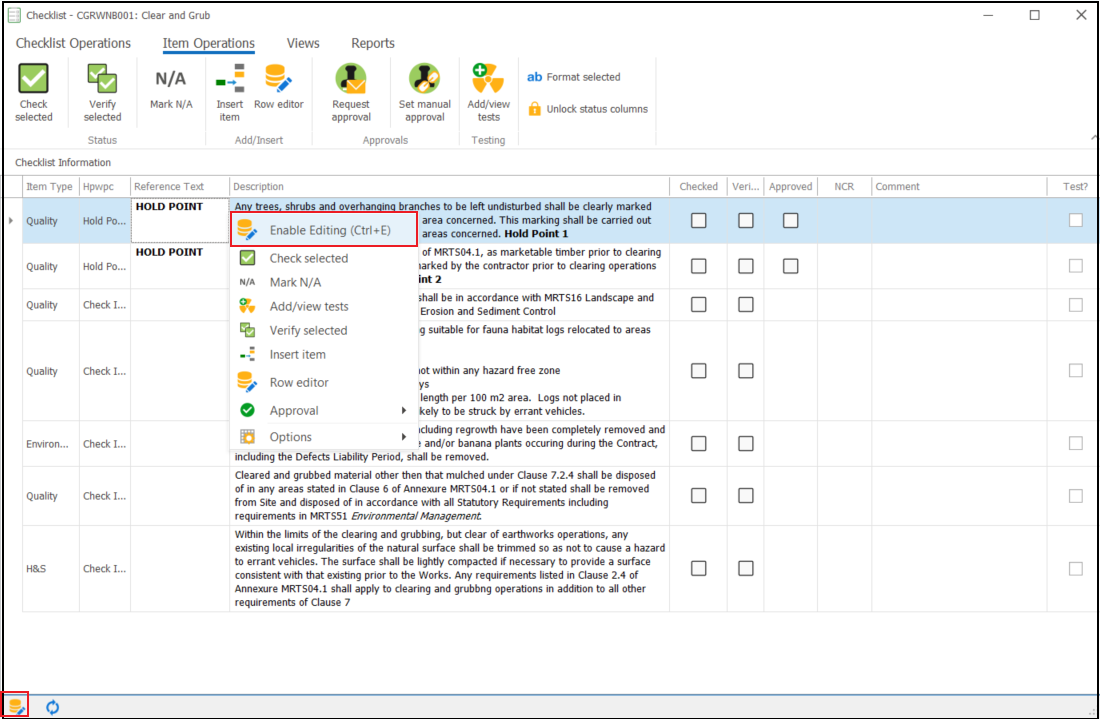Click the Unlock status columns padlock

[x=535, y=109]
